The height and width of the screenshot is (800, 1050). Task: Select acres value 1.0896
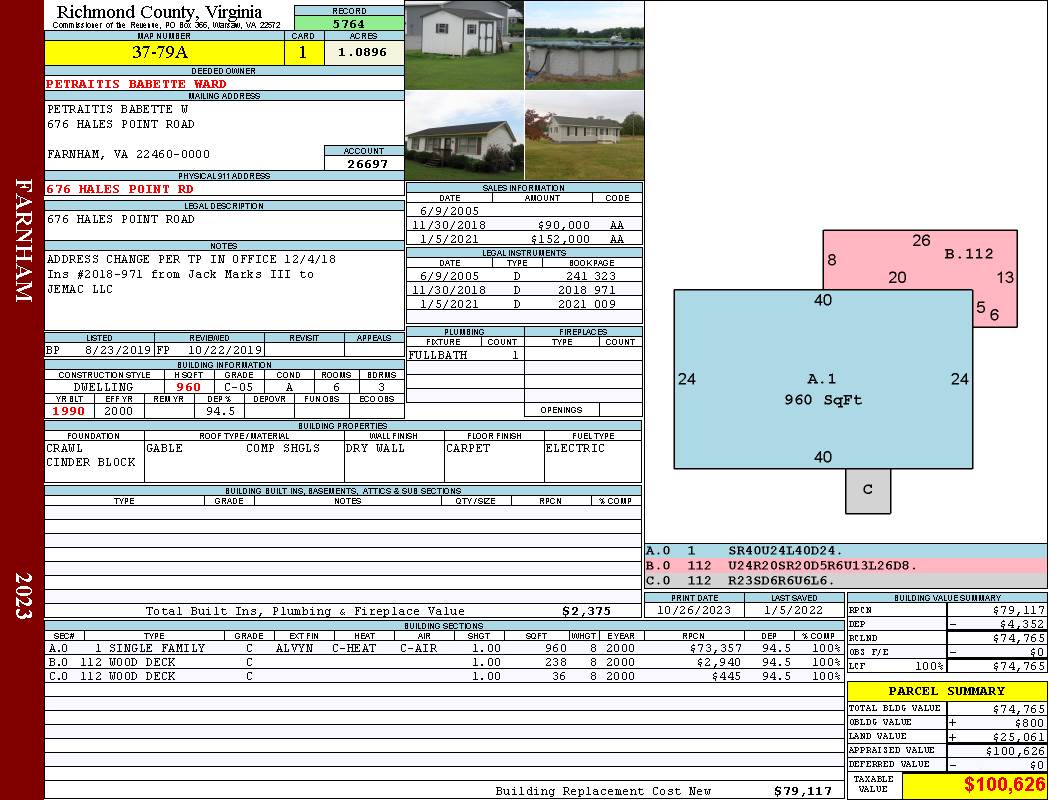(362, 52)
